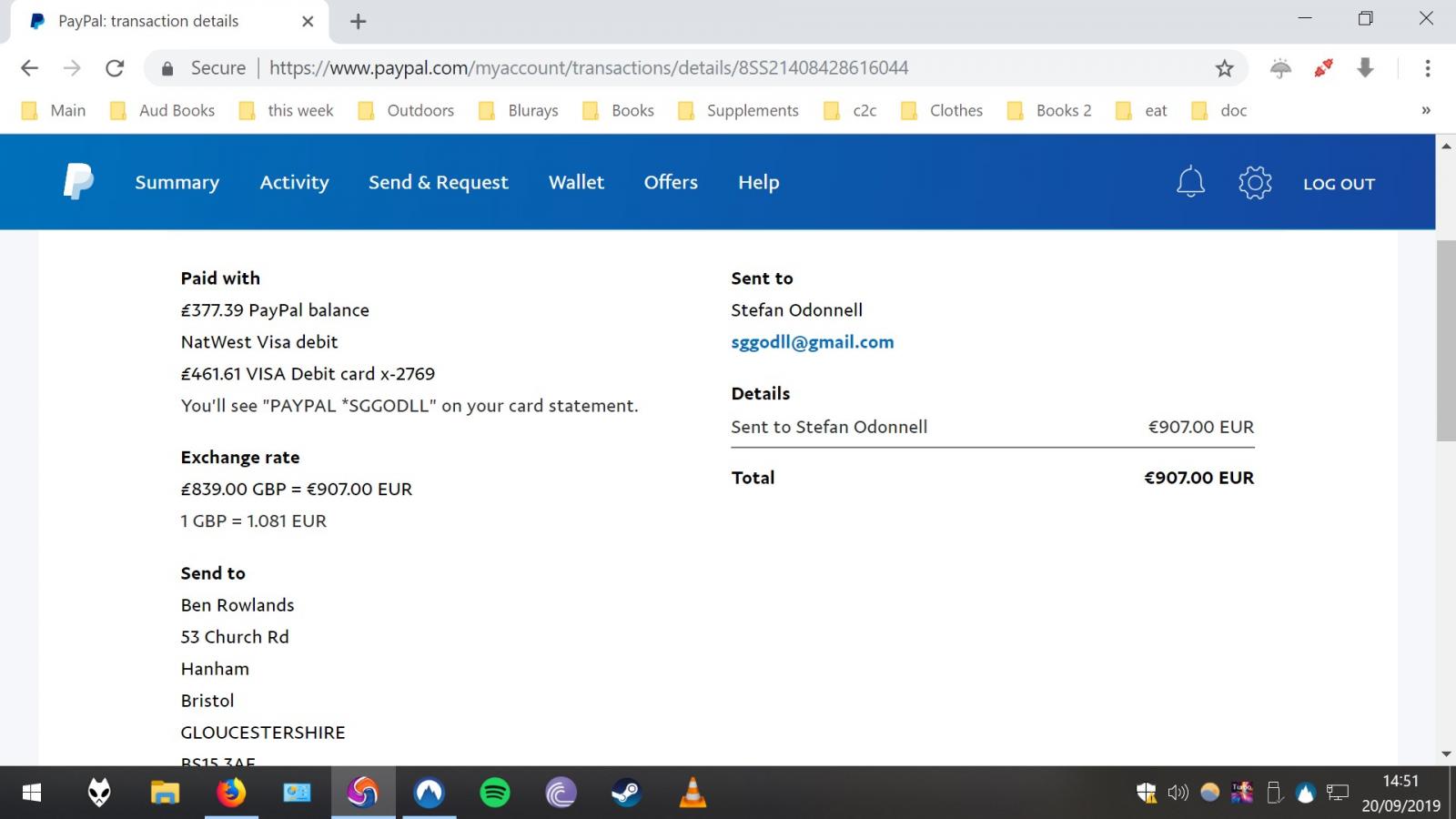Select '£377.39 PayPal balance' text
This screenshot has width=1456, height=819.
point(275,310)
